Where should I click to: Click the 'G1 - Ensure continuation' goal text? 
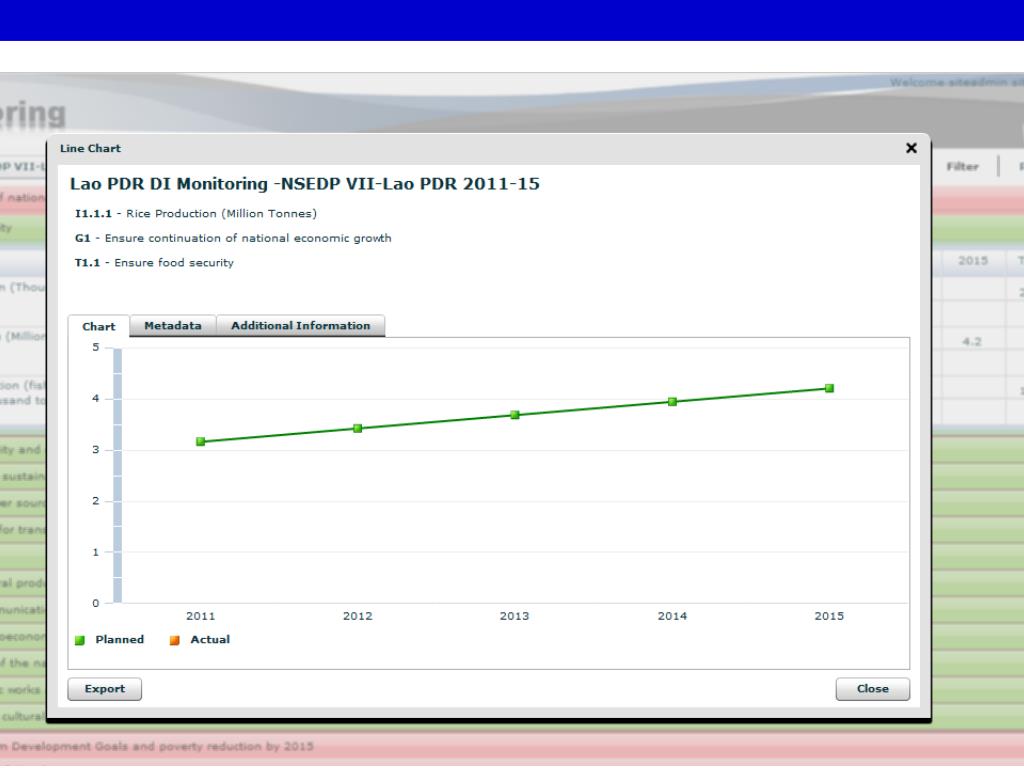pos(233,238)
